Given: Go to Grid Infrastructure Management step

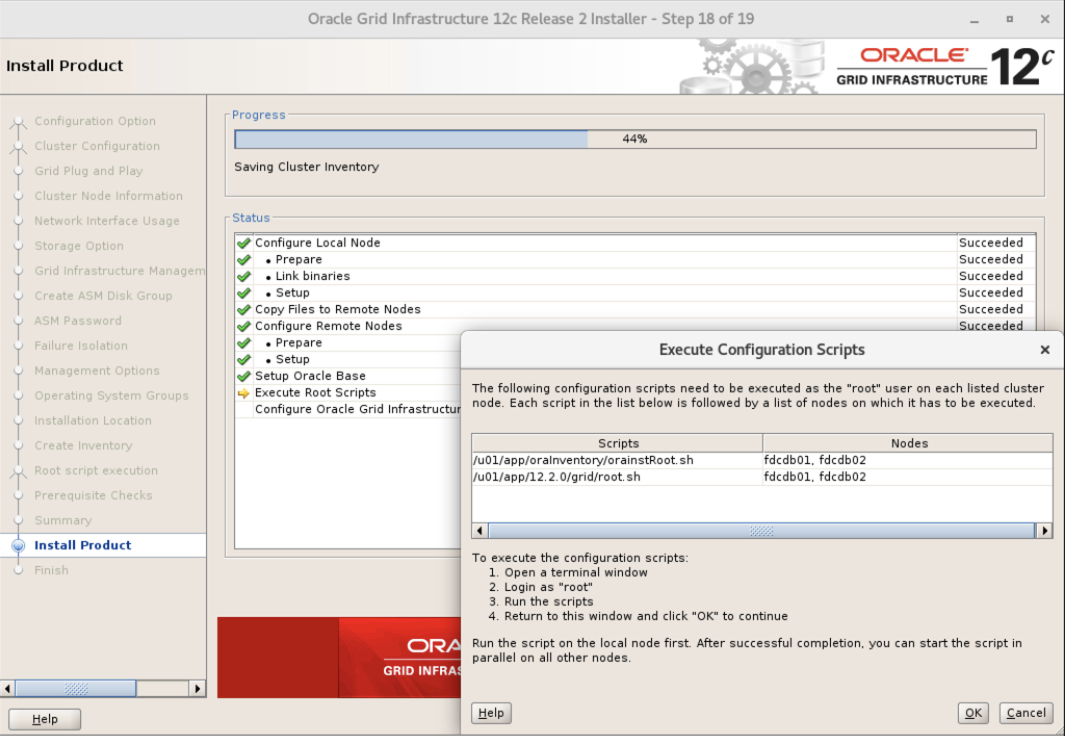Looking at the screenshot, I should [120, 271].
